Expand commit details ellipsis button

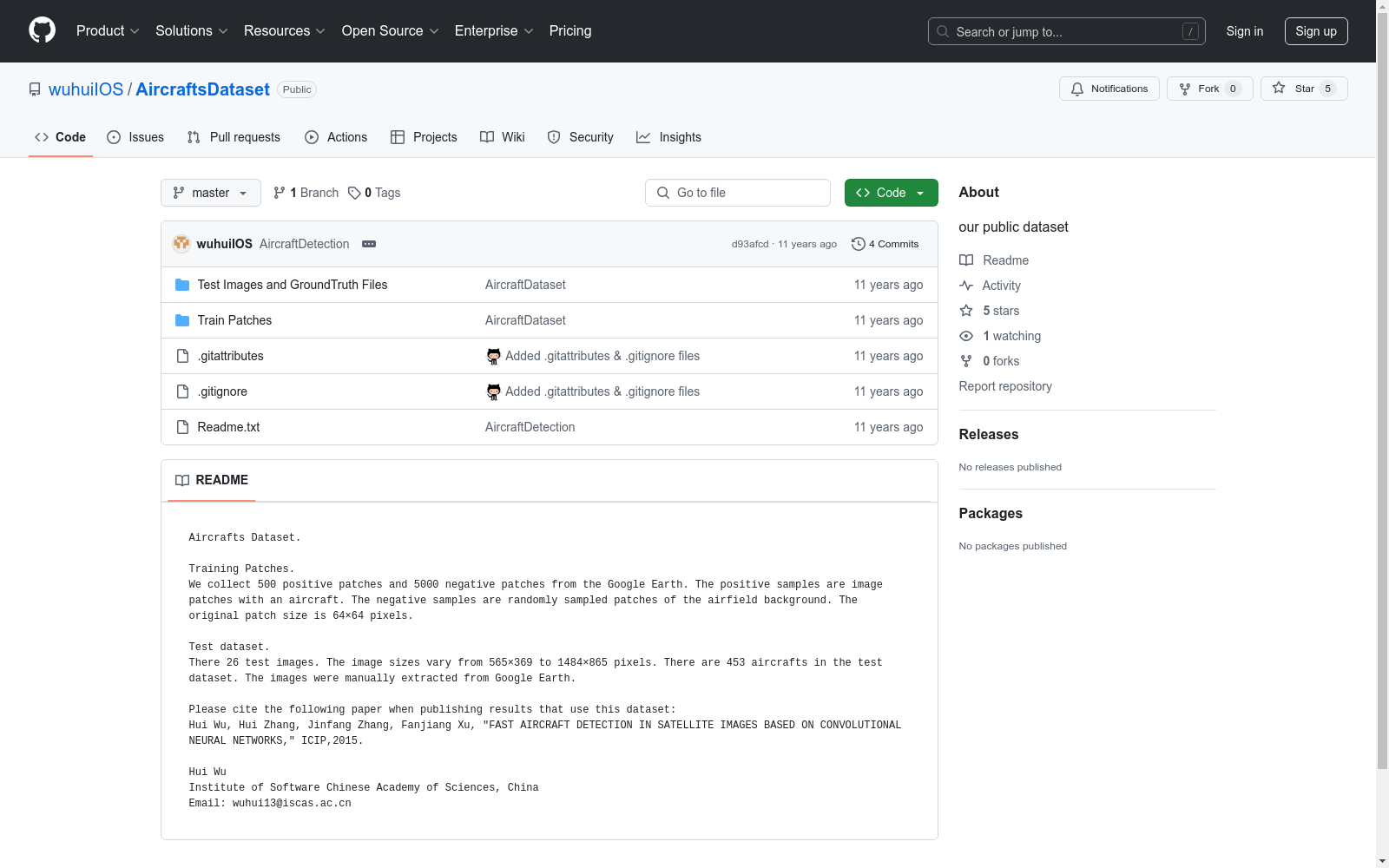[369, 244]
